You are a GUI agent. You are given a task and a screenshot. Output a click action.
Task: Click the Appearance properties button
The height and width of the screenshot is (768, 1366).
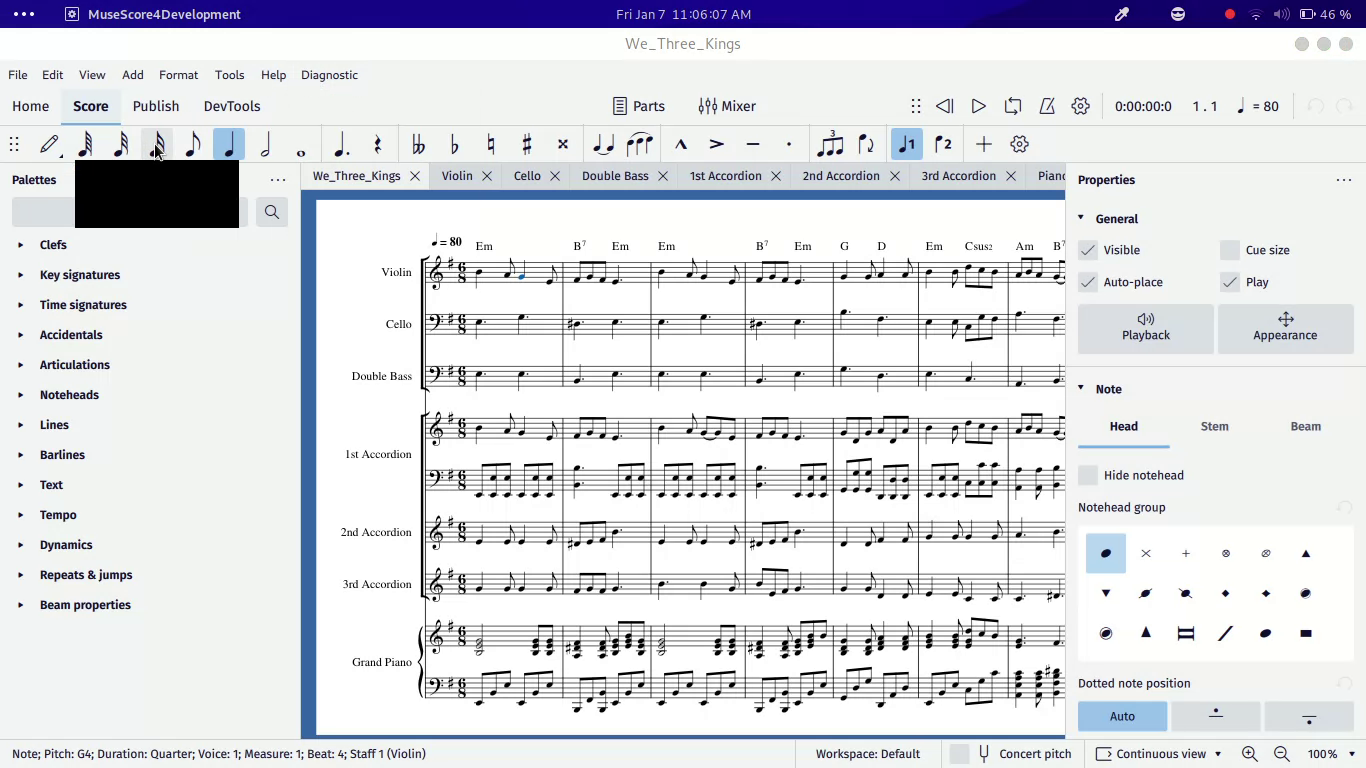tap(1286, 327)
